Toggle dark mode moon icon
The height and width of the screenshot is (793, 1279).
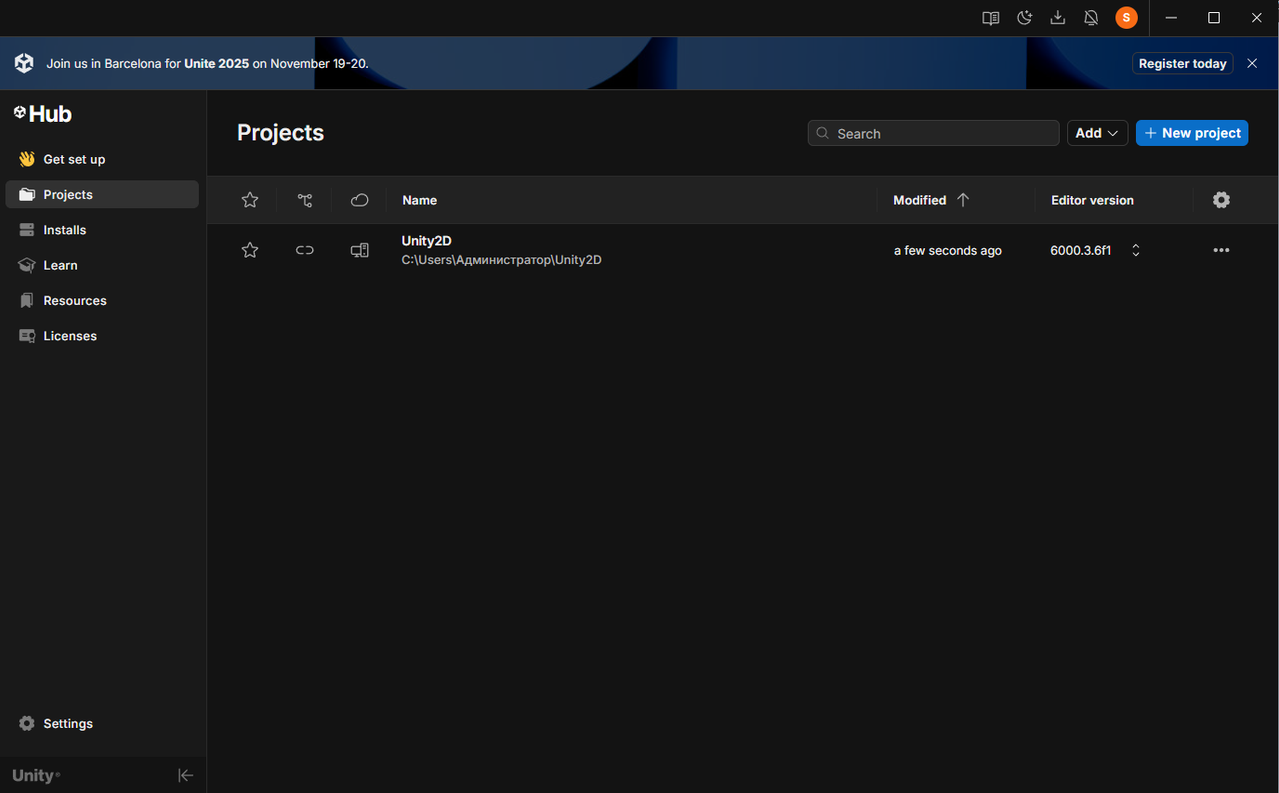(x=1024, y=18)
